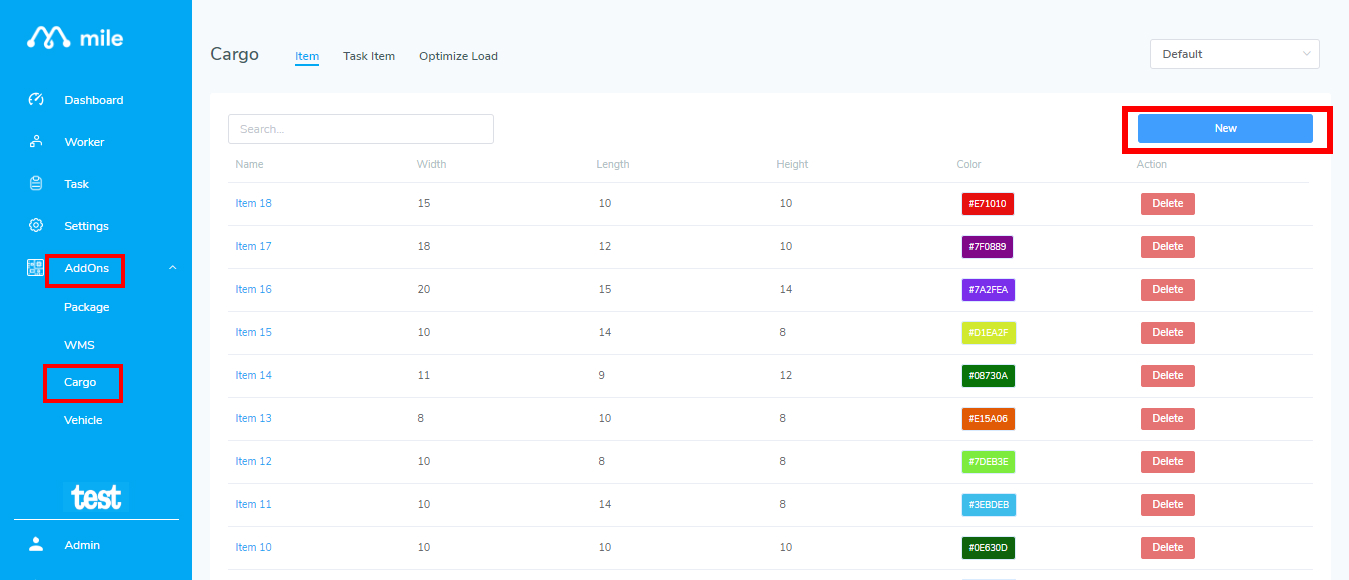Viewport: 1349px width, 580px height.
Task: Click the AddOns grid icon
Action: tap(35, 268)
